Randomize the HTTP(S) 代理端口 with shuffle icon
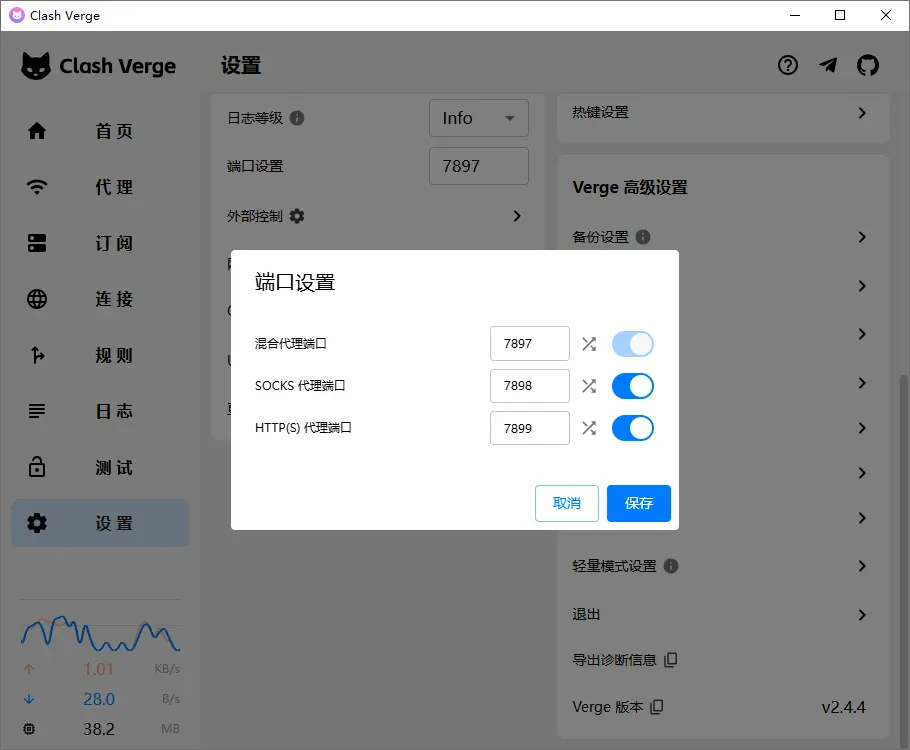The image size is (910, 750). pos(589,428)
